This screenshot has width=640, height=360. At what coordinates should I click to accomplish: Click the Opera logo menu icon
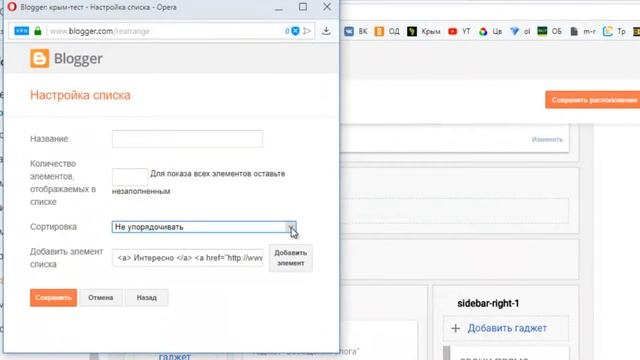(x=12, y=7)
